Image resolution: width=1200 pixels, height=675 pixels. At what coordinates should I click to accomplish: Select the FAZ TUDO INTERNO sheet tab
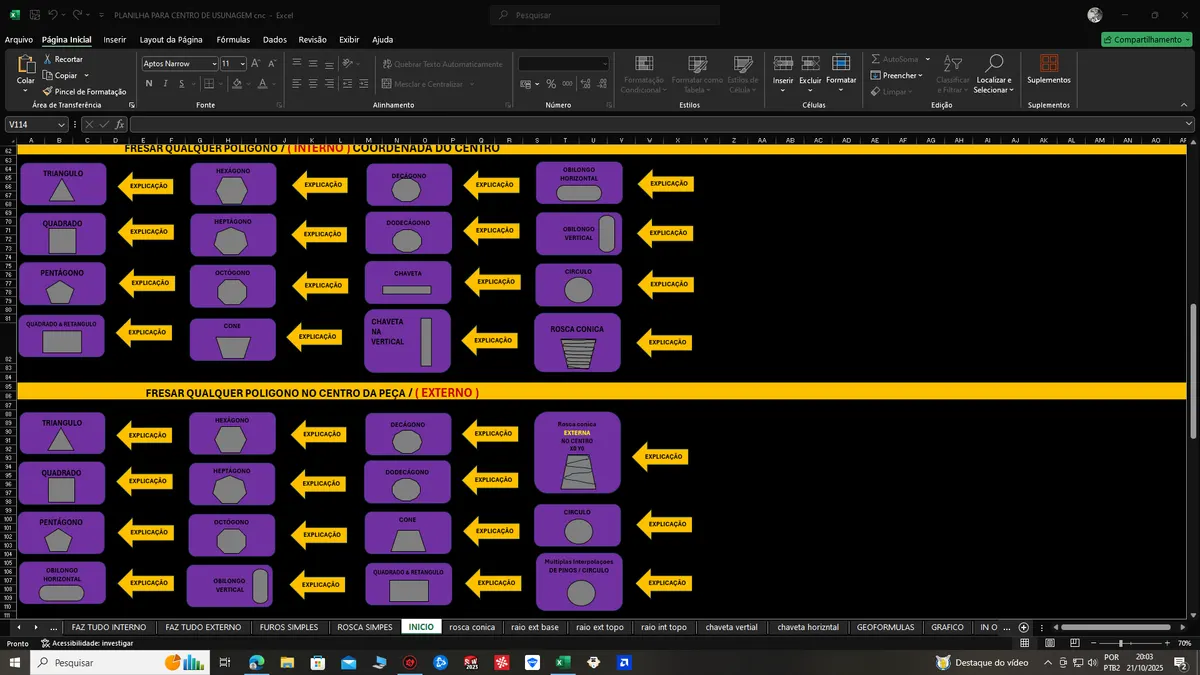[x=109, y=627]
